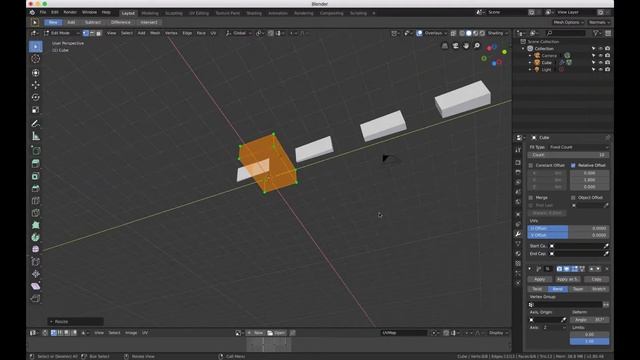The height and width of the screenshot is (360, 640).
Task: Select the Cursor tool in the left toolbar
Action: 36,59
